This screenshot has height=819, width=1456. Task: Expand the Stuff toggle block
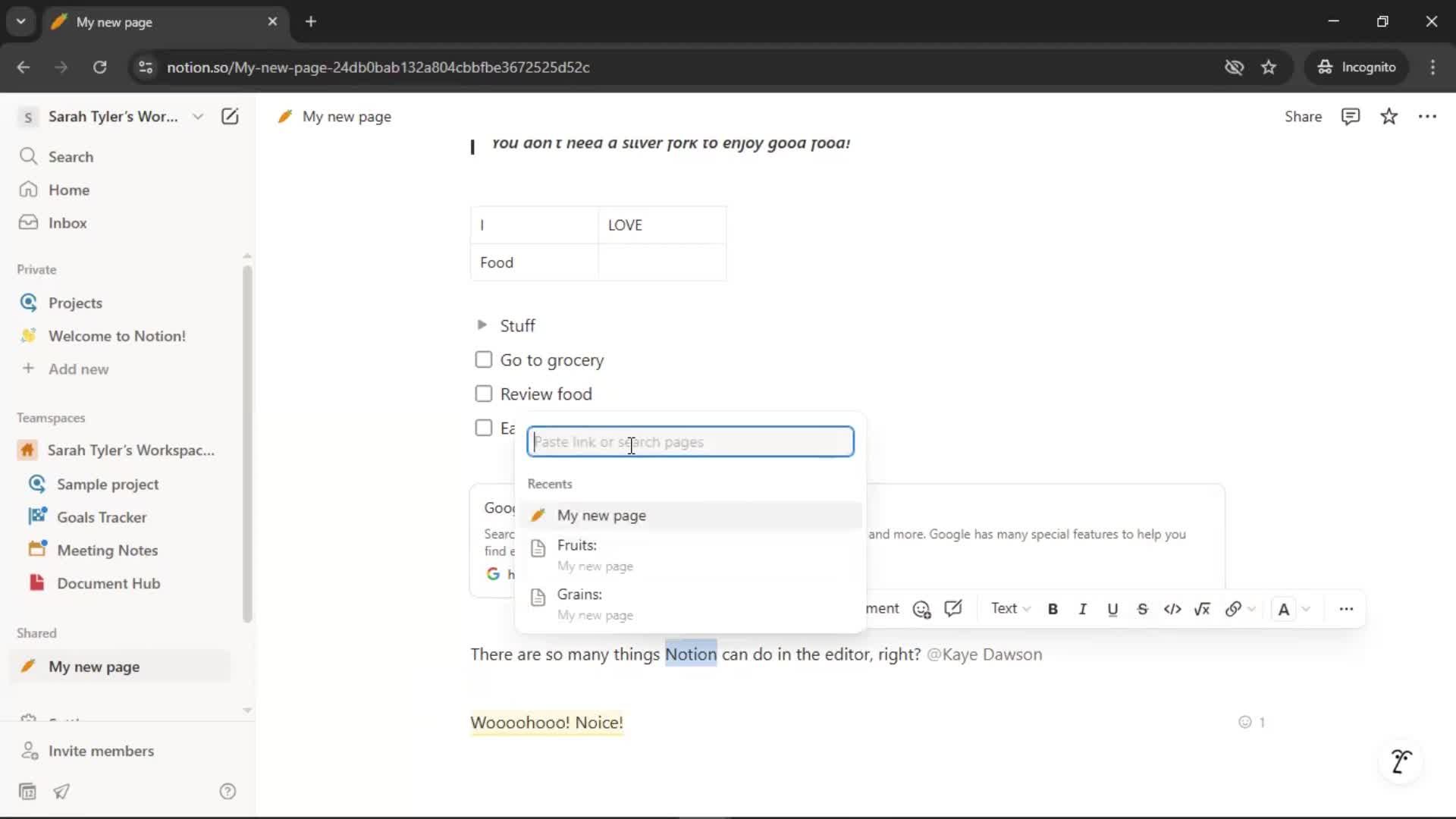[482, 325]
